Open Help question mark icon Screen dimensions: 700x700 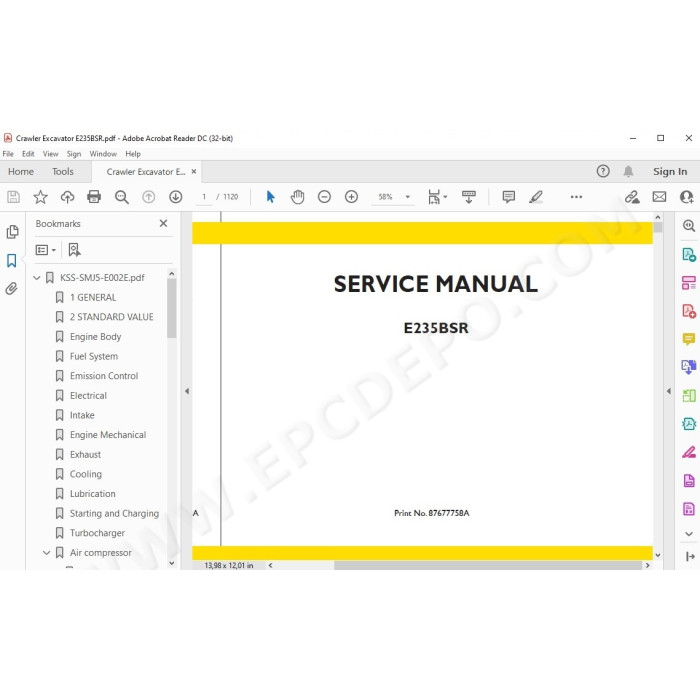603,171
